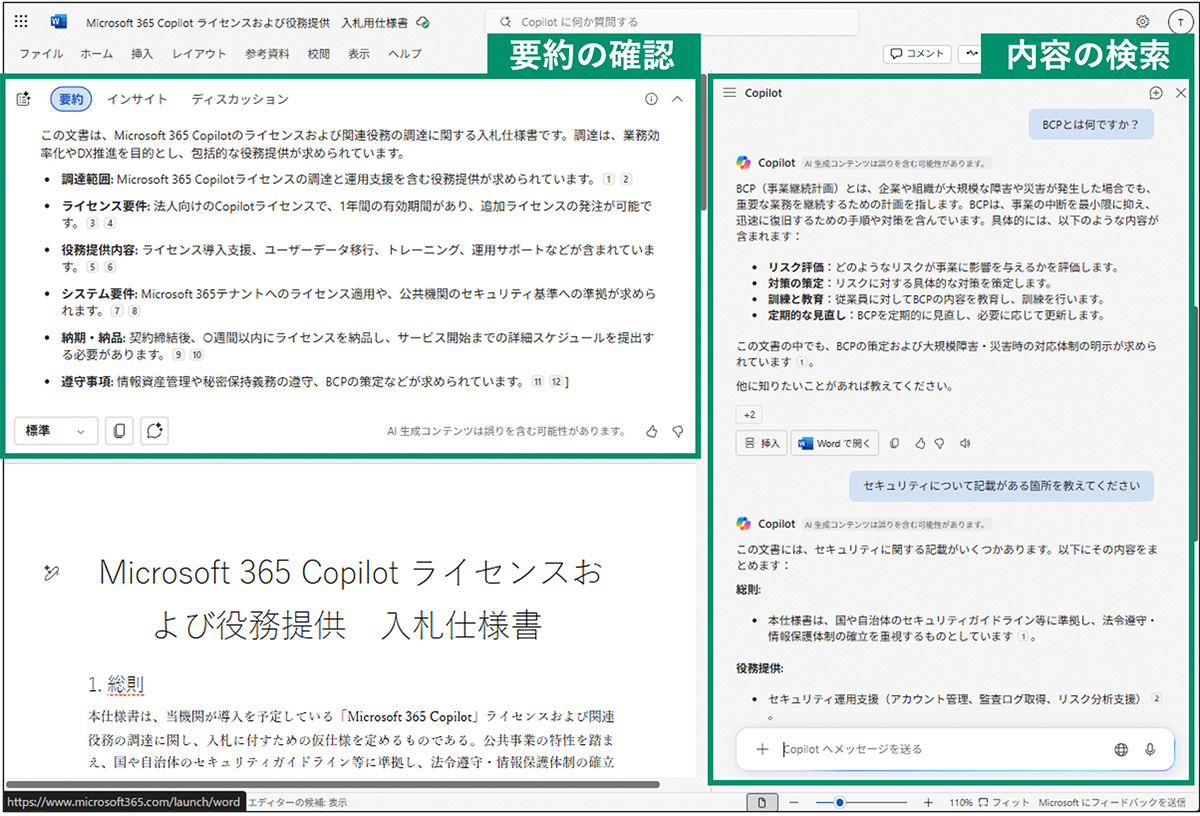Collapse the summary panel with the chevron
The image size is (1200, 816).
point(677,99)
